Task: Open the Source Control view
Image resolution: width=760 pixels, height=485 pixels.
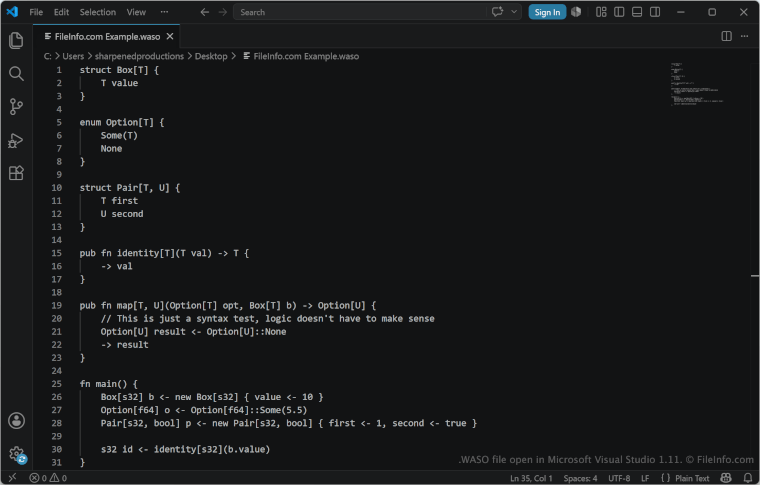Action: coord(16,107)
